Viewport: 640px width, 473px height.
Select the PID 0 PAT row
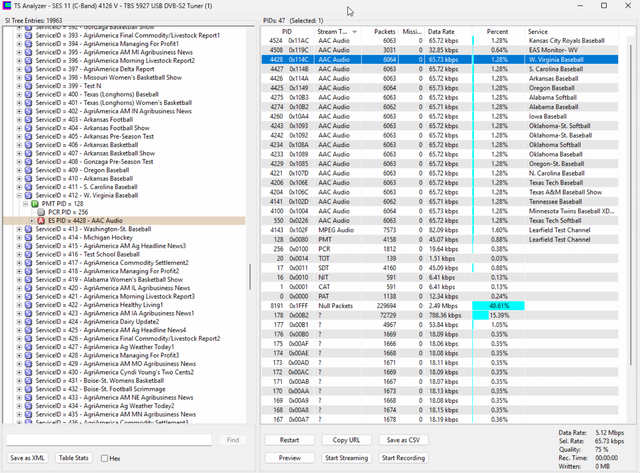(x=440, y=296)
